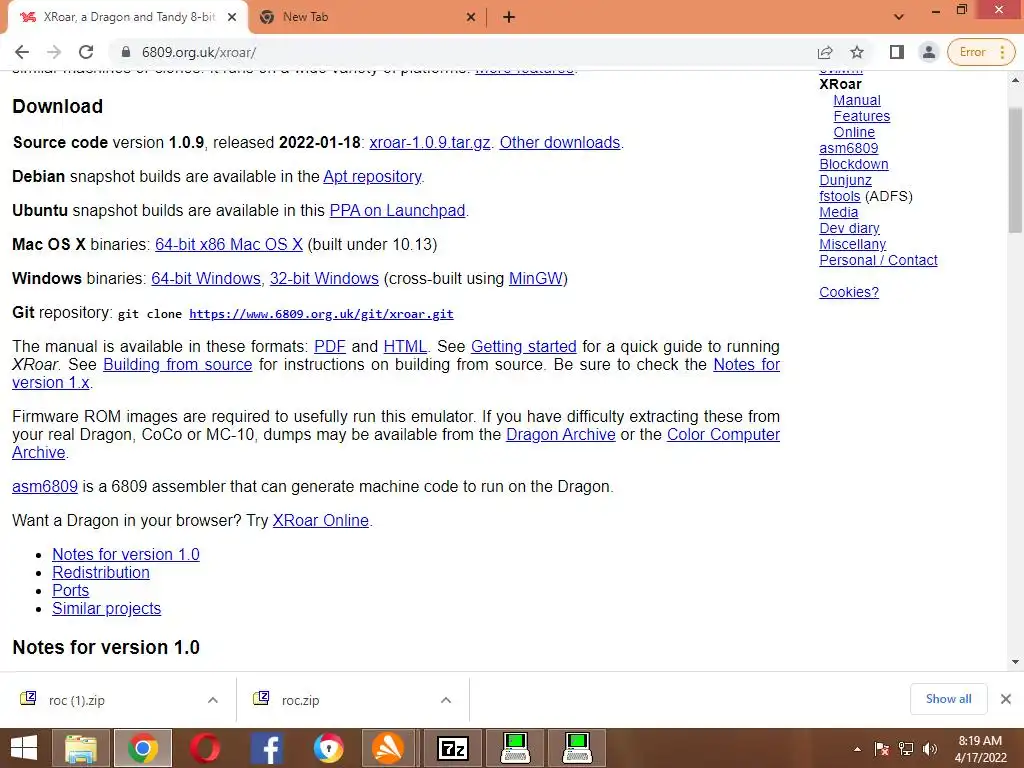This screenshot has width=1024, height=768.
Task: Open the MinGW link
Action: click(536, 278)
